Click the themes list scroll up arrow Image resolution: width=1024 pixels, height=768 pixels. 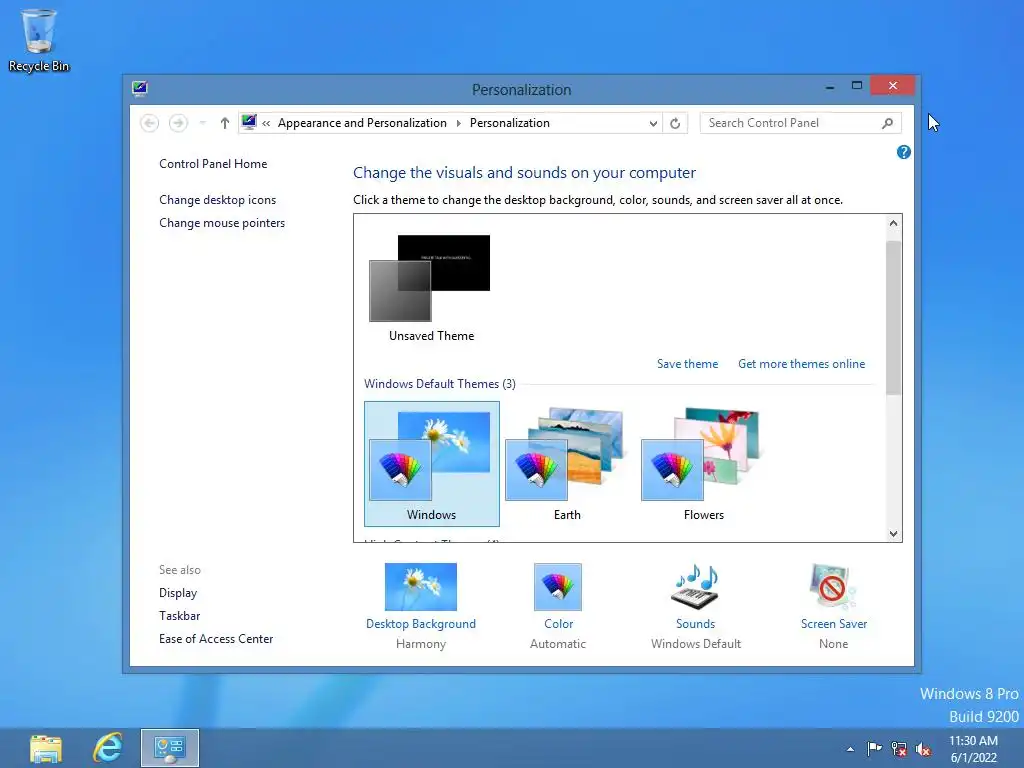[893, 223]
